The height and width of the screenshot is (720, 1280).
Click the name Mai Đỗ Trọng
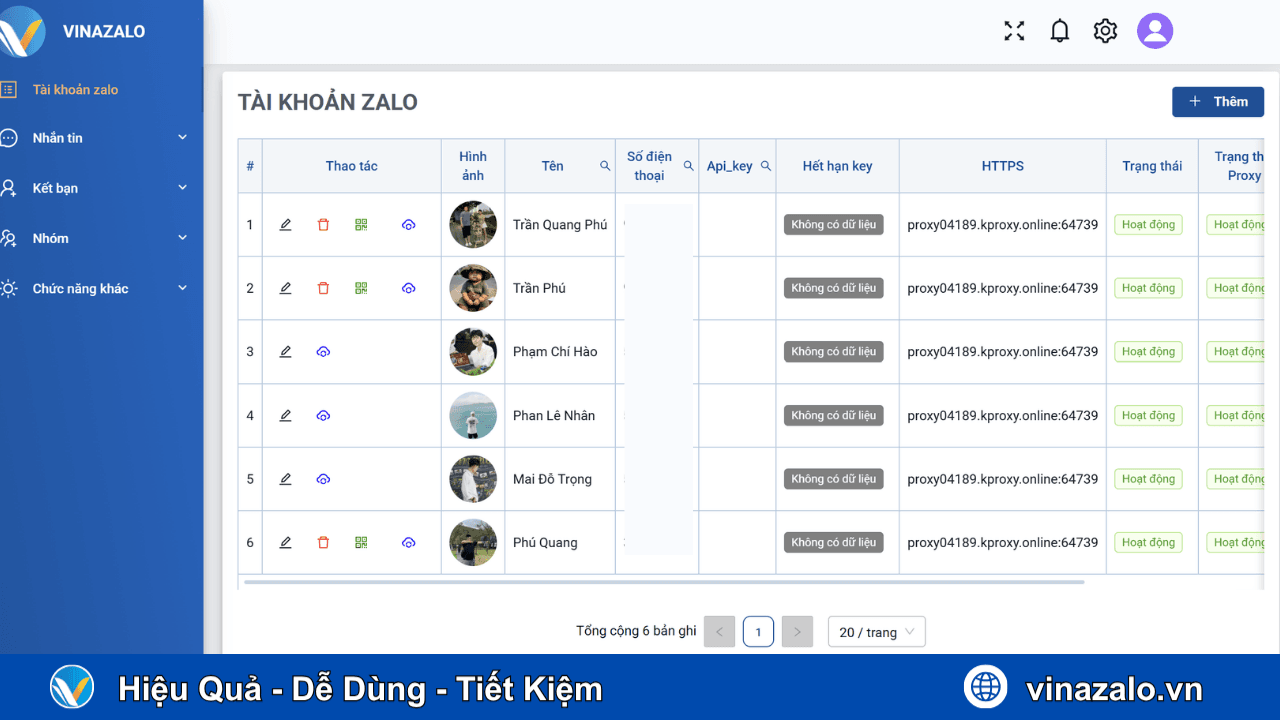pos(552,479)
